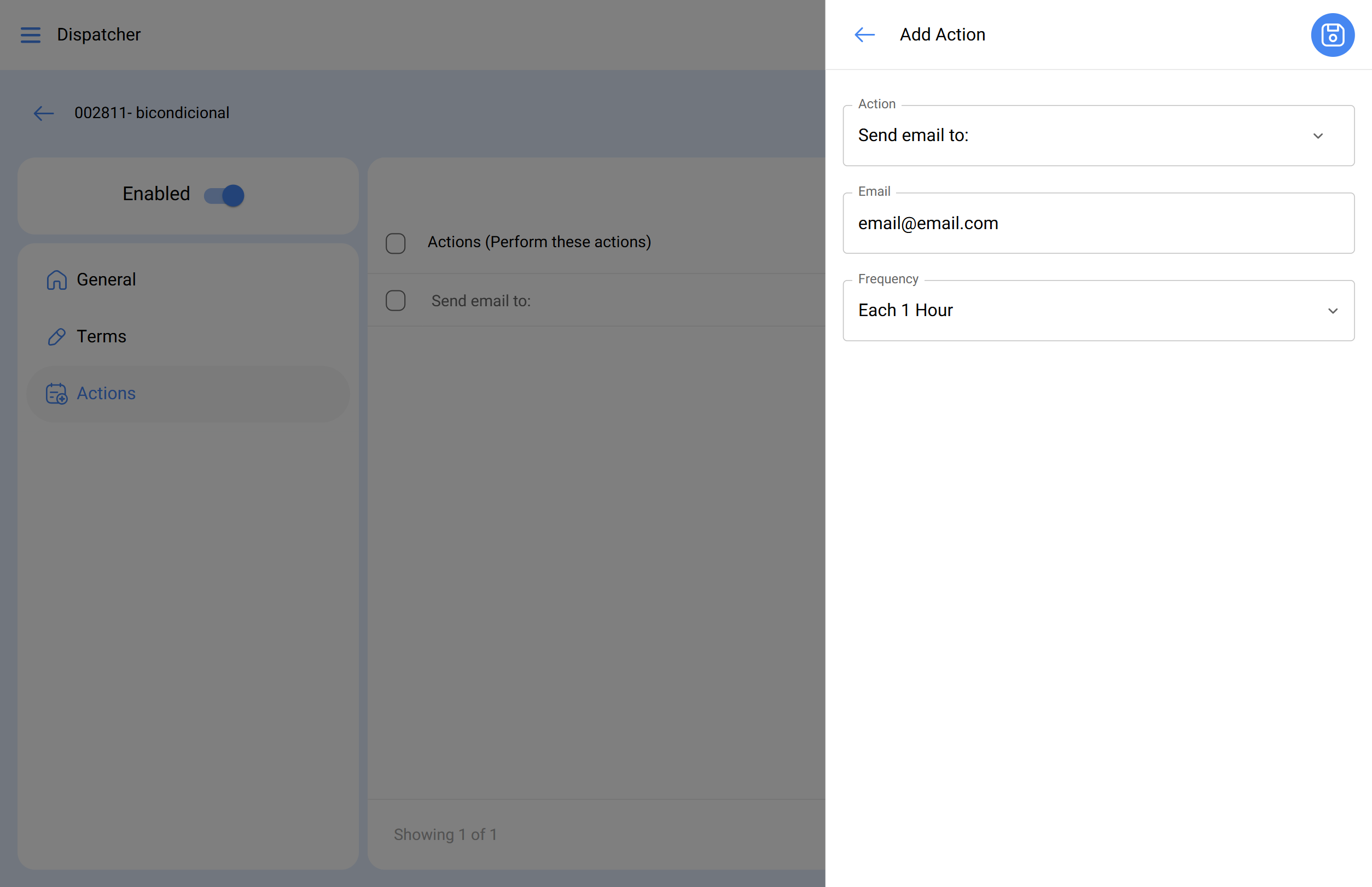
Task: Select the Actions menu item
Action: coord(107,393)
